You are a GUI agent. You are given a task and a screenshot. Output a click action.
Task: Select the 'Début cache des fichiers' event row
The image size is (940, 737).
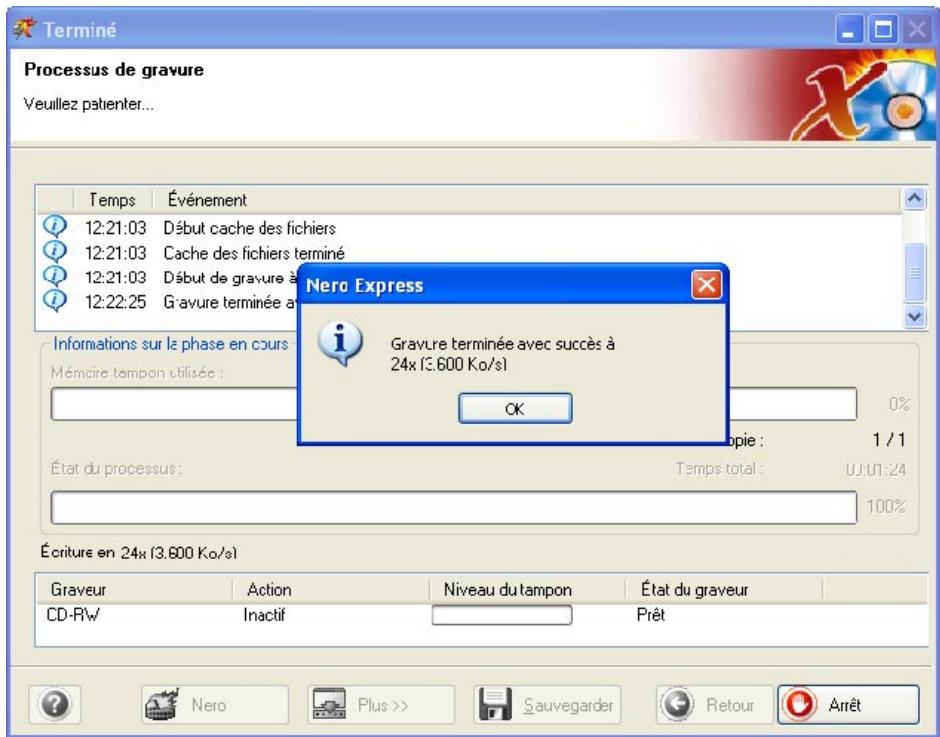click(x=470, y=228)
